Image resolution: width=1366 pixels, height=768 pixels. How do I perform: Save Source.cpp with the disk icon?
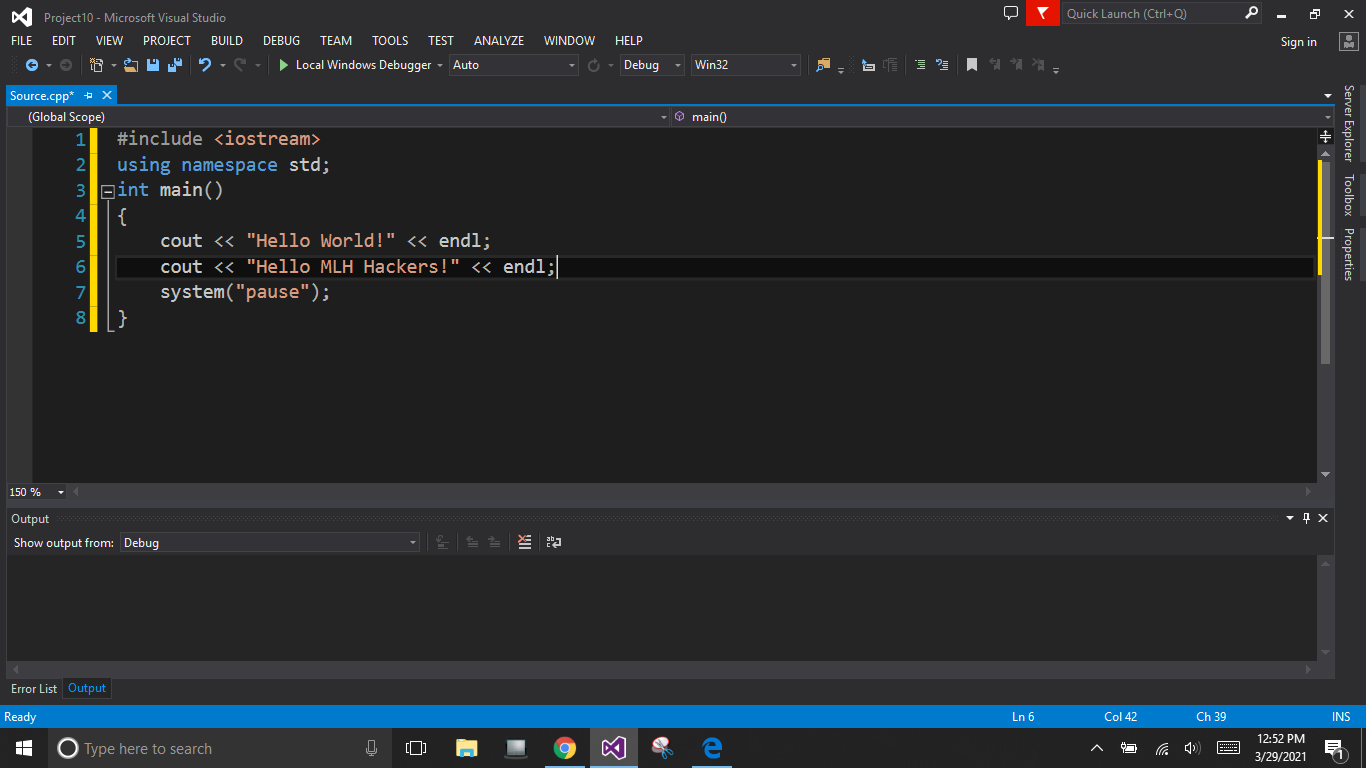pyautogui.click(x=153, y=65)
